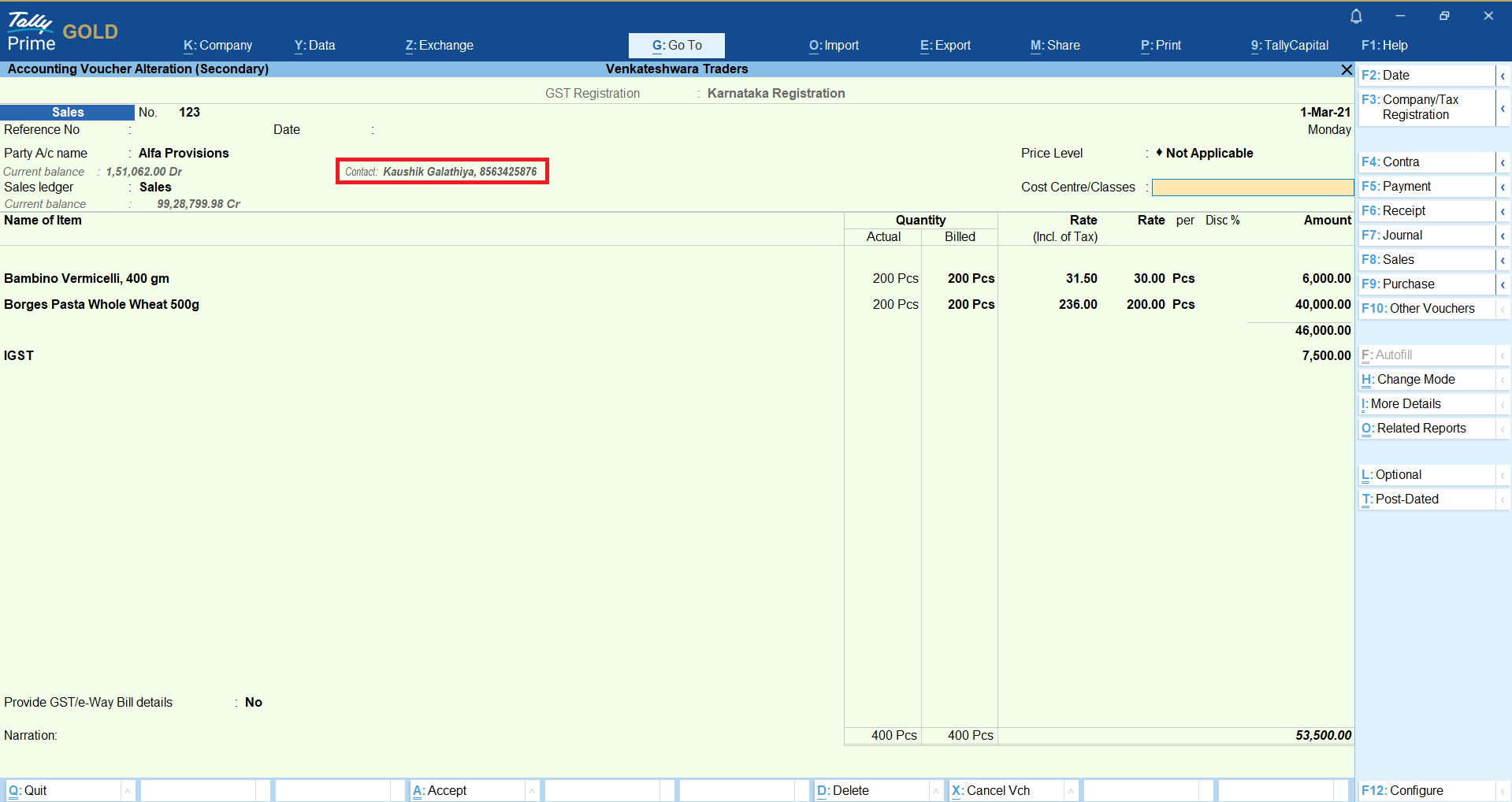Image resolution: width=1512 pixels, height=802 pixels.
Task: Open the G: Go To menu
Action: (677, 46)
